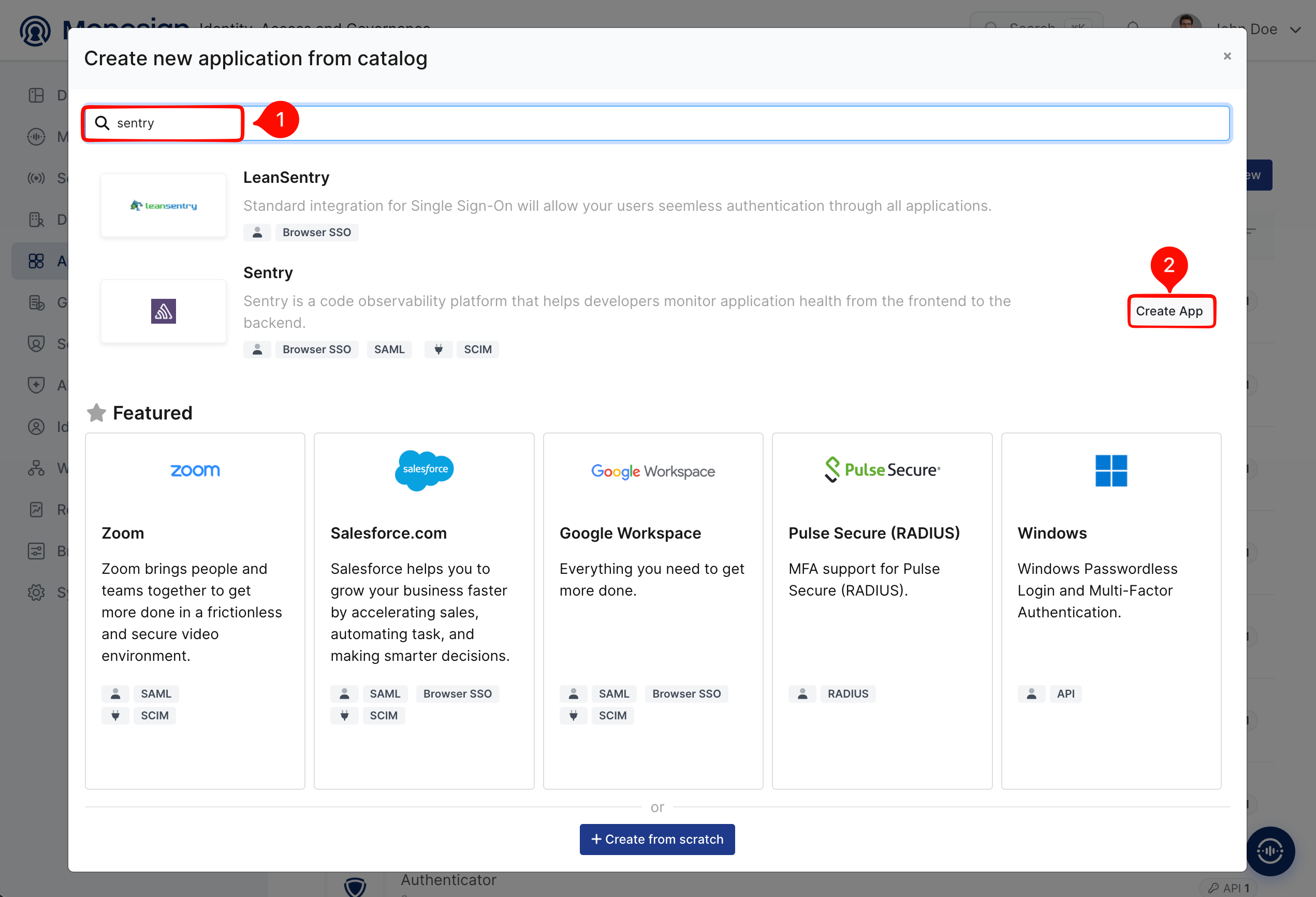Screen dimensions: 1316x897
Task: Select the Google Workspace card title
Action: 630,533
